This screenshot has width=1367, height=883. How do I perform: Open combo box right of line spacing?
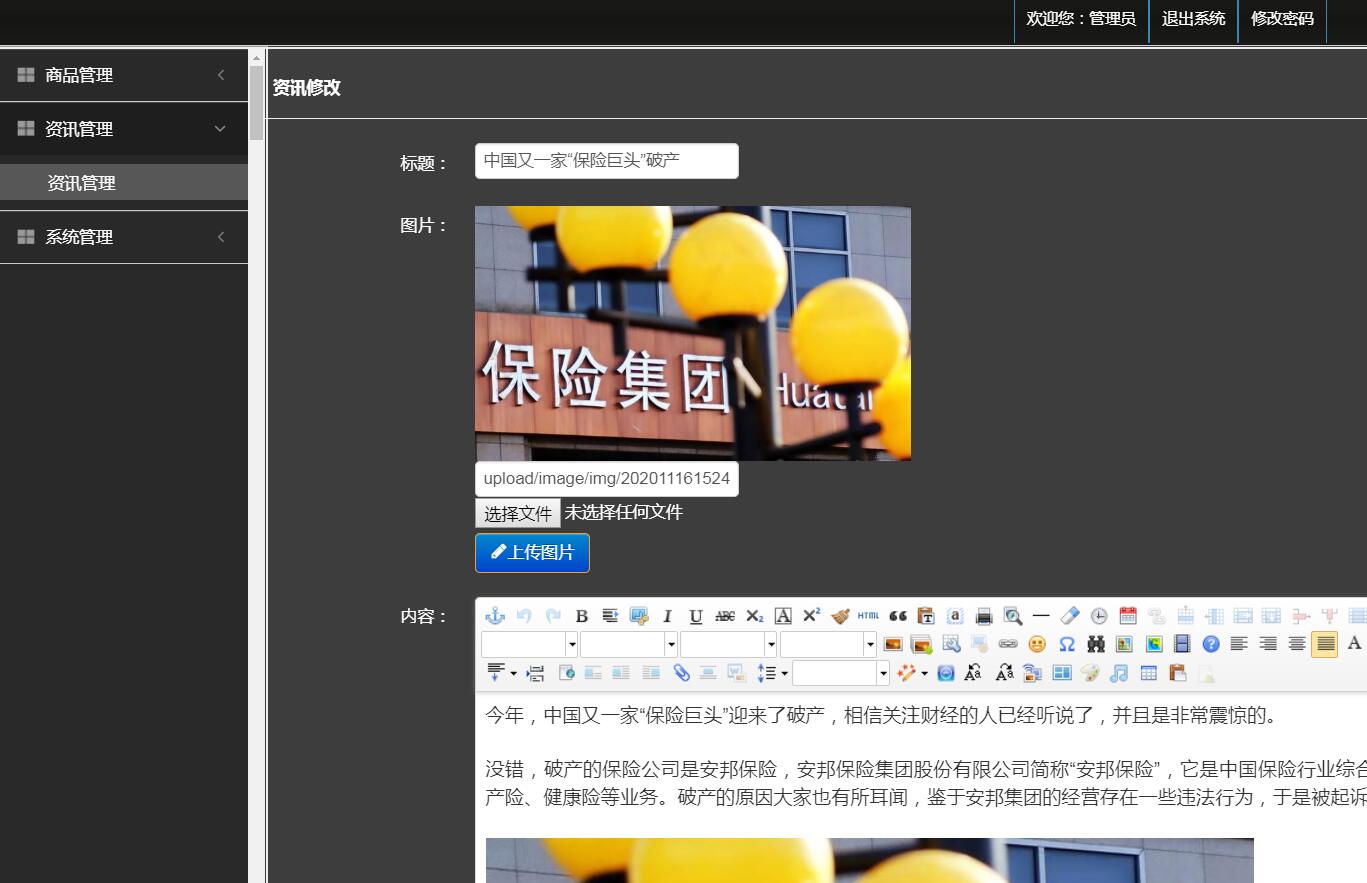click(x=841, y=673)
